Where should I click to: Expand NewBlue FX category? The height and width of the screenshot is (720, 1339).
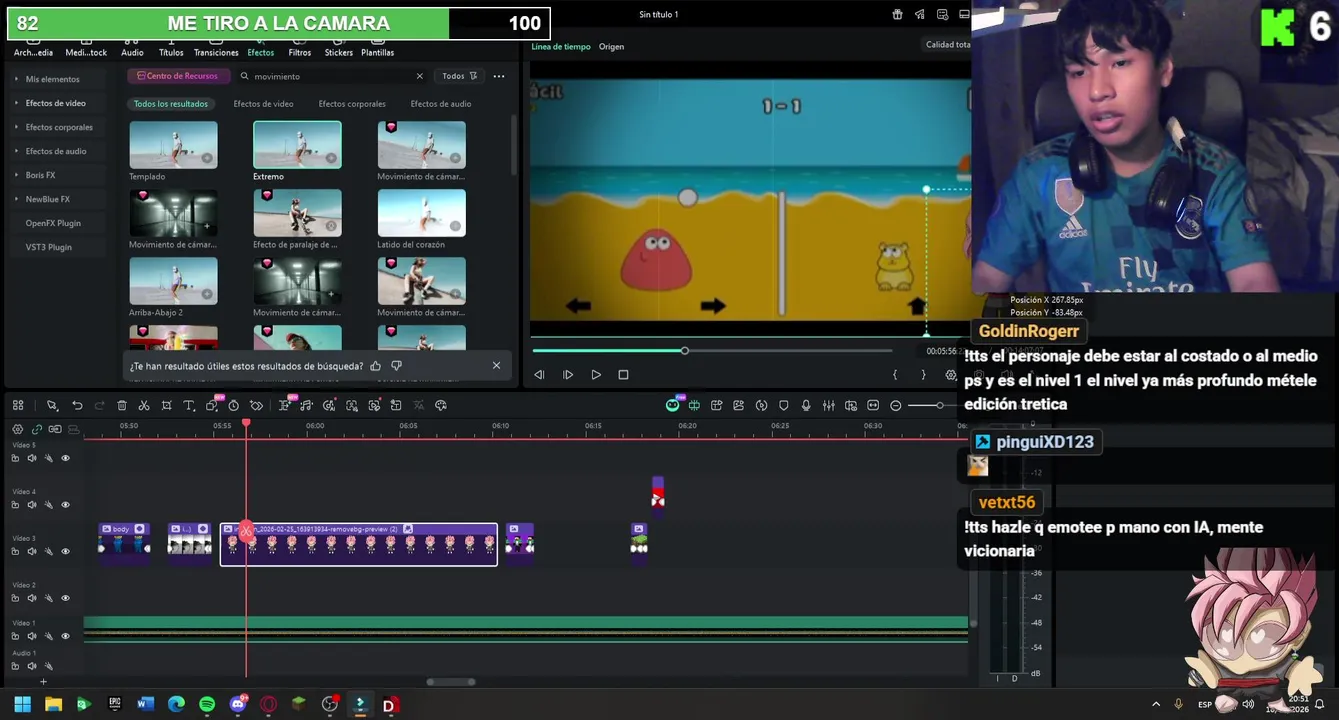(16, 199)
